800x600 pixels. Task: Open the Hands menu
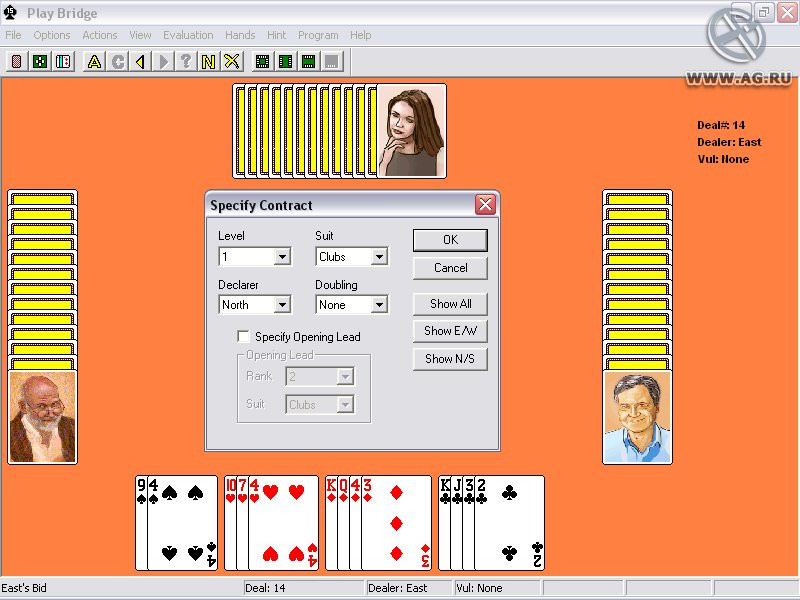tap(240, 35)
